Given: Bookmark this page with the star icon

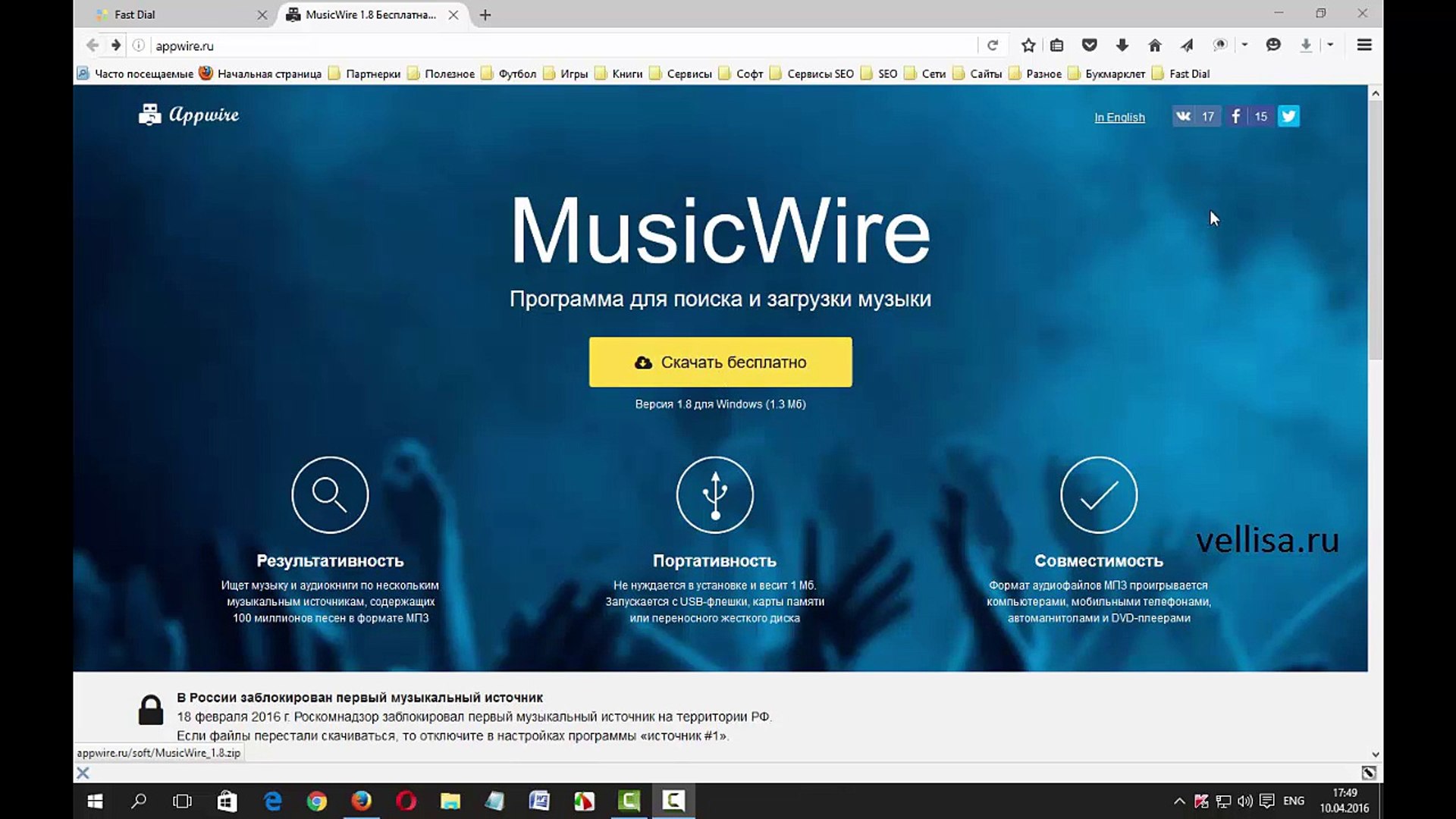Looking at the screenshot, I should 1028,45.
